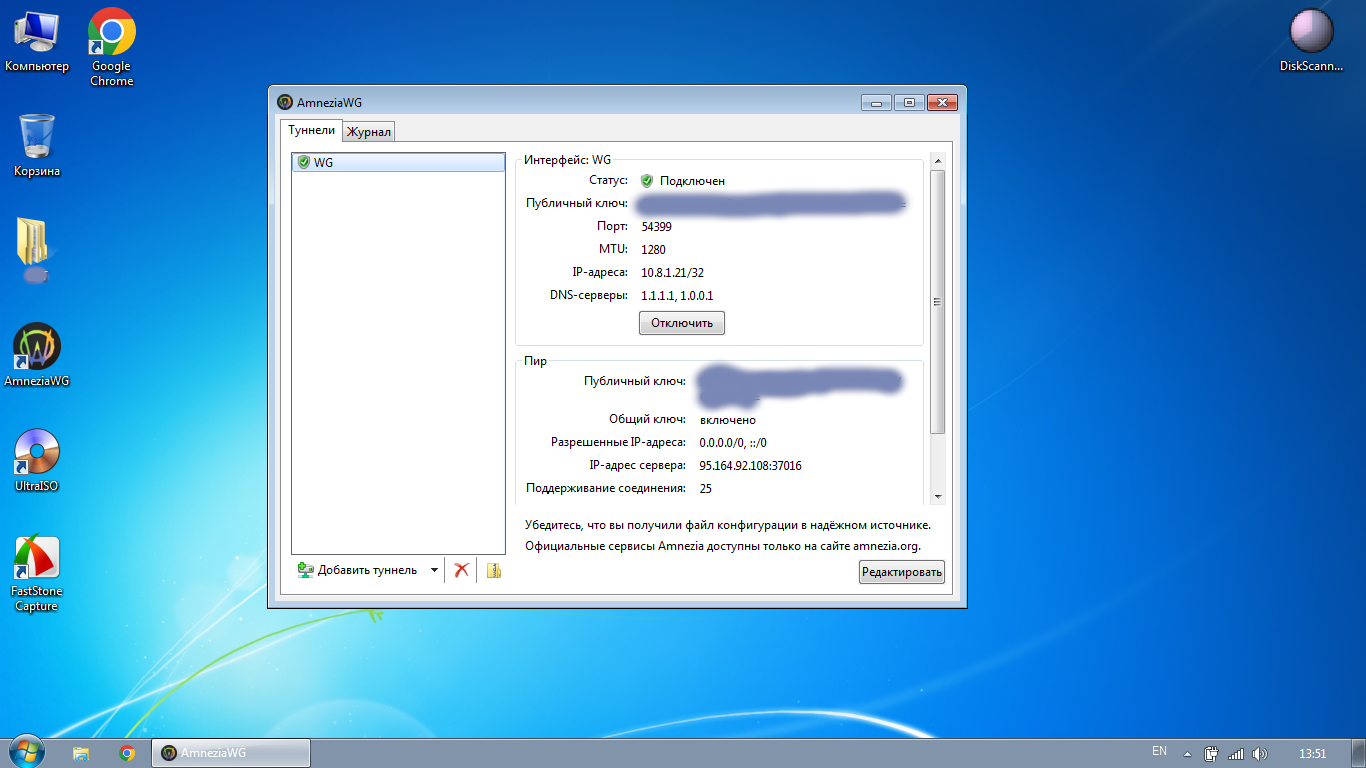Click the red X delete tunnel icon

[x=461, y=570]
